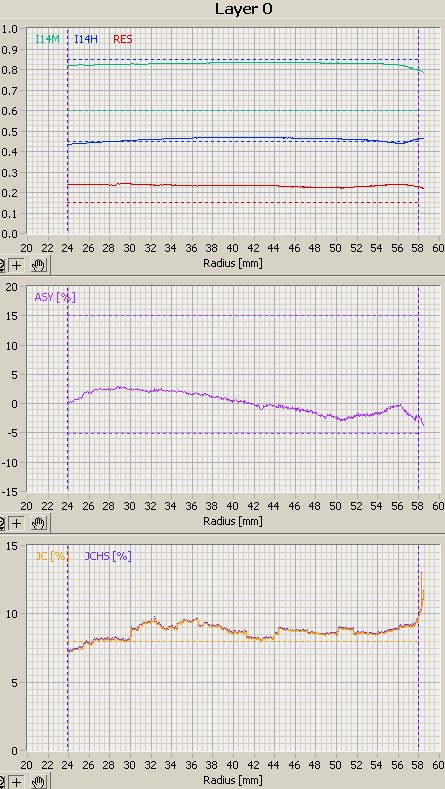445x789 pixels.
Task: Click the JCHS [%] legend label
Action: point(108,557)
